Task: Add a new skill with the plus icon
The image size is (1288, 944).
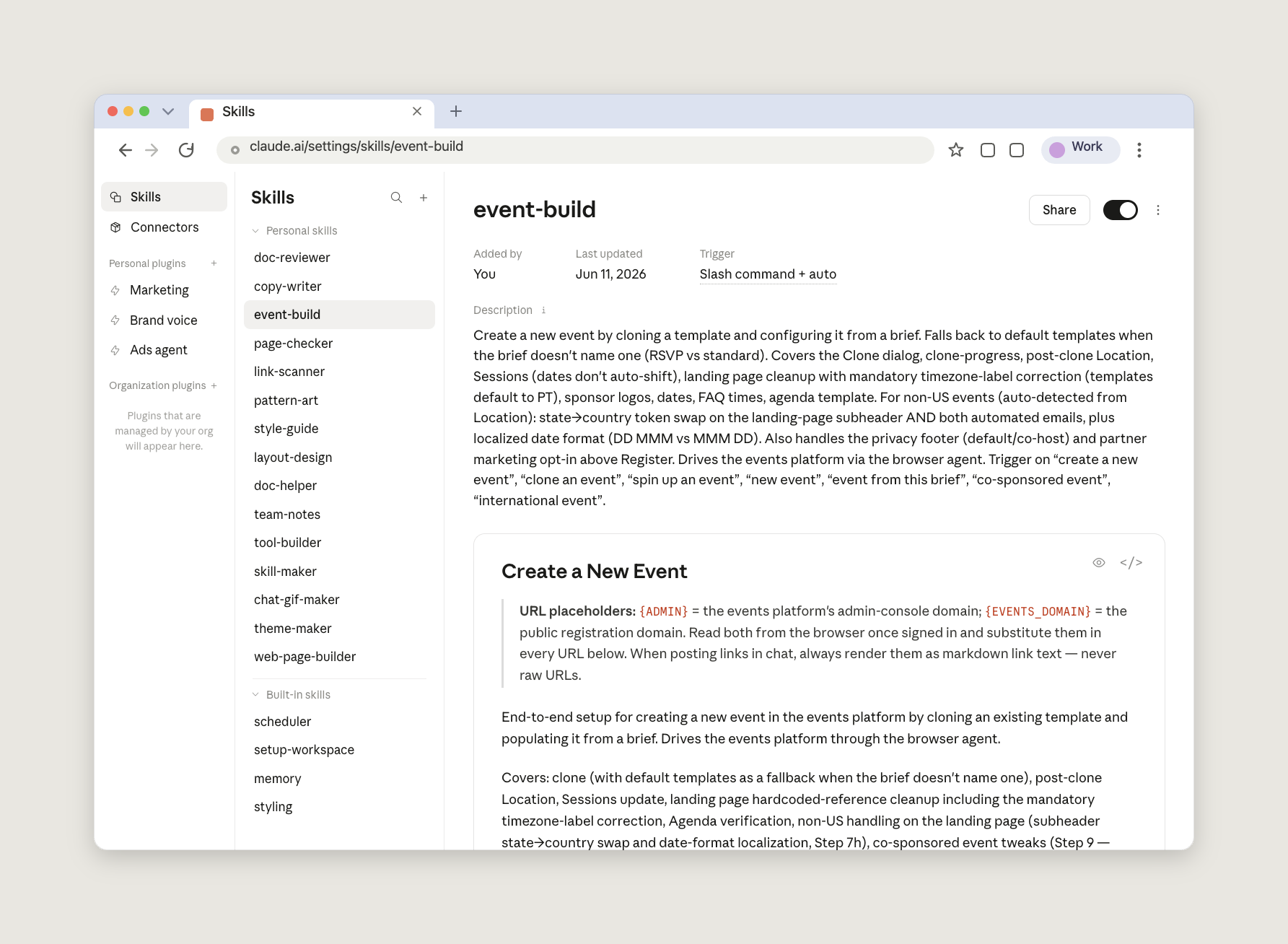Action: (424, 198)
